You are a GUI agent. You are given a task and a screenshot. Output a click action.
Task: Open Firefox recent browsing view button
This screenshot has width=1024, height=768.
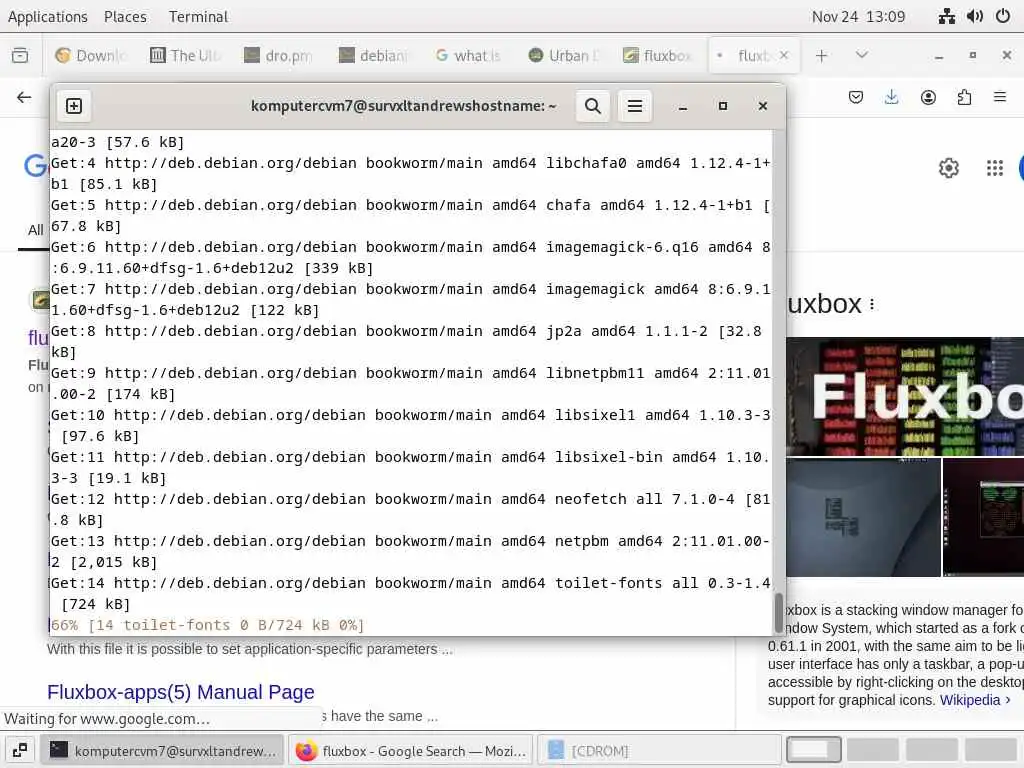pyautogui.click(x=20, y=56)
